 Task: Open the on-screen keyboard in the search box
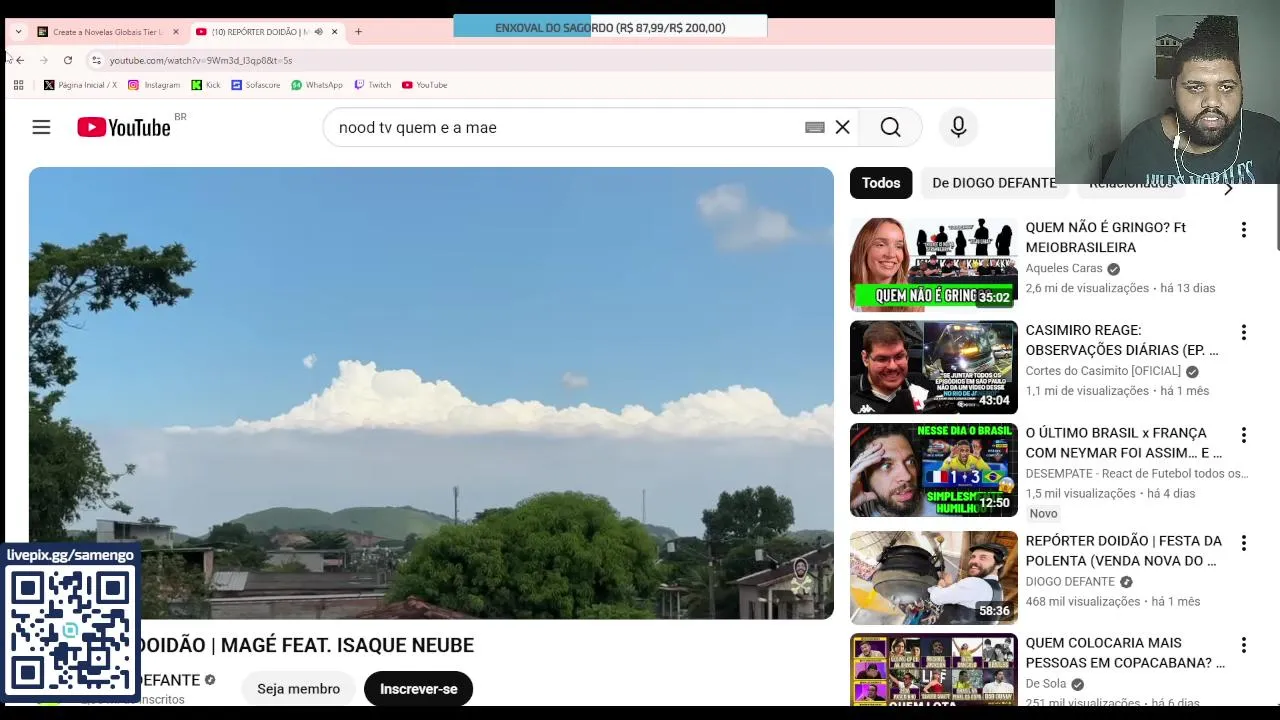click(815, 127)
